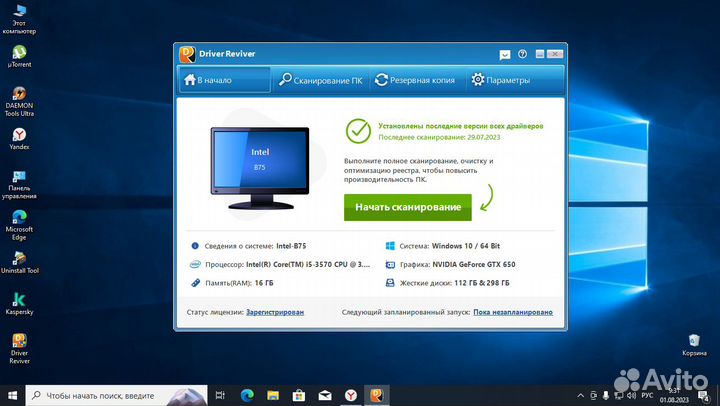Click the 'Начать сканирование' green button
The height and width of the screenshot is (406, 720).
click(x=408, y=207)
